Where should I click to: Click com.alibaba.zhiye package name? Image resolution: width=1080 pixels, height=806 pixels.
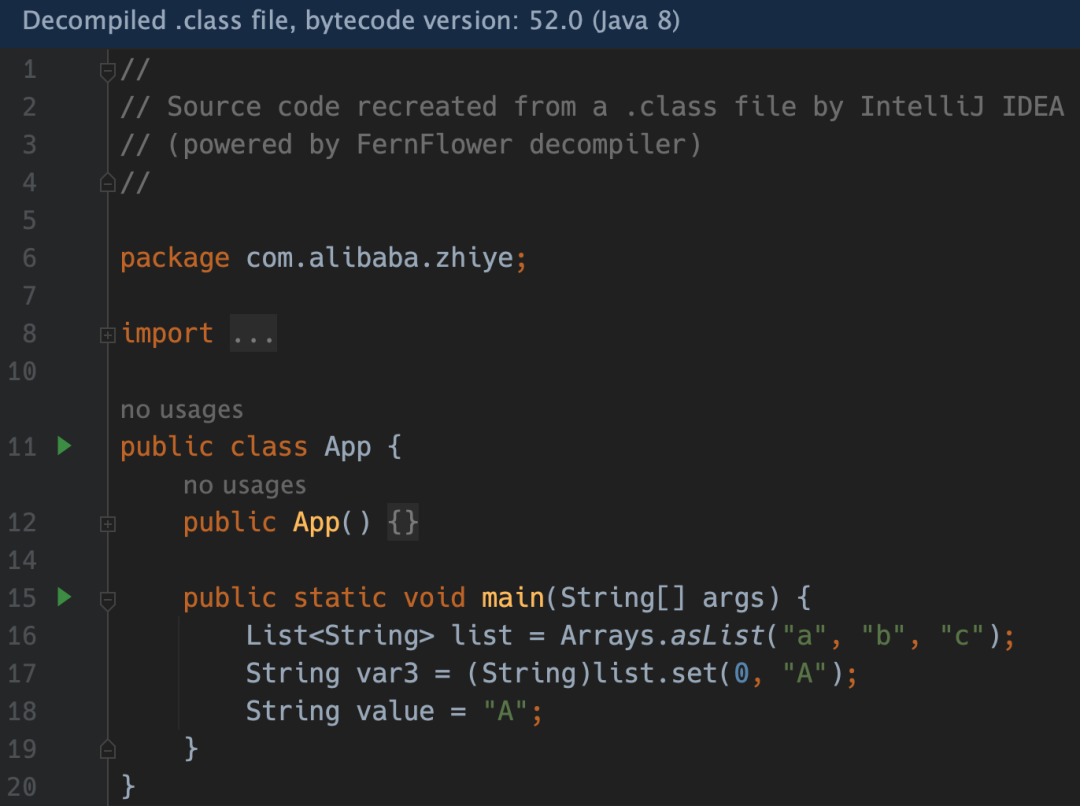[380, 258]
